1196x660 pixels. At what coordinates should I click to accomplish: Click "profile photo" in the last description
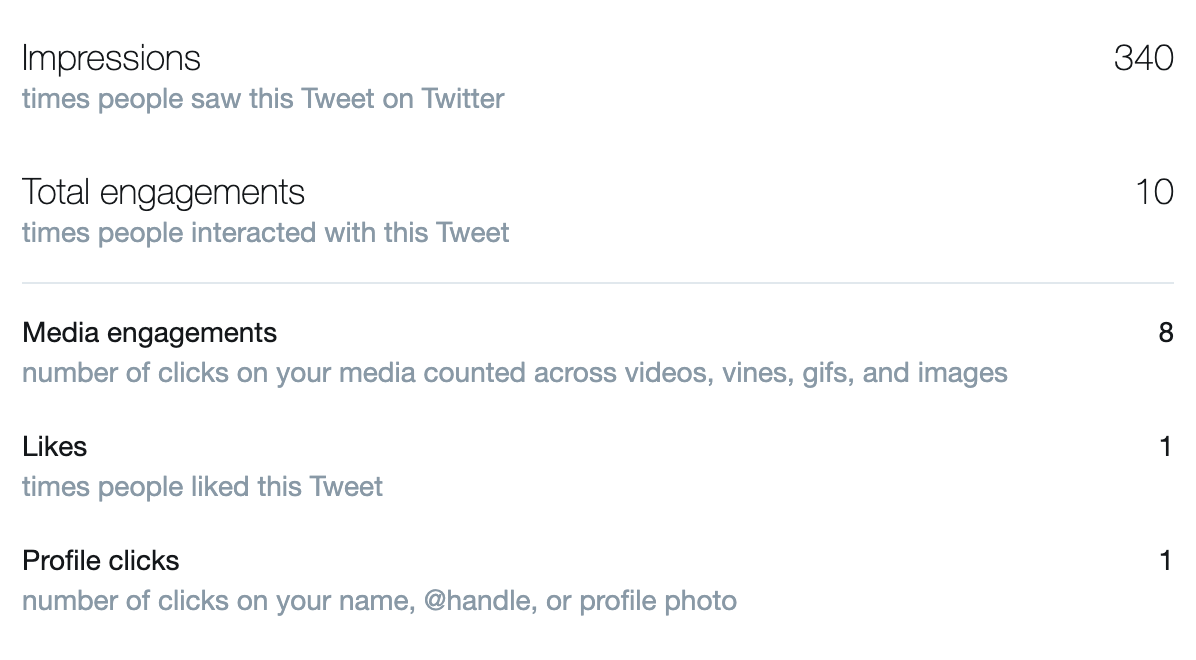[x=658, y=601]
